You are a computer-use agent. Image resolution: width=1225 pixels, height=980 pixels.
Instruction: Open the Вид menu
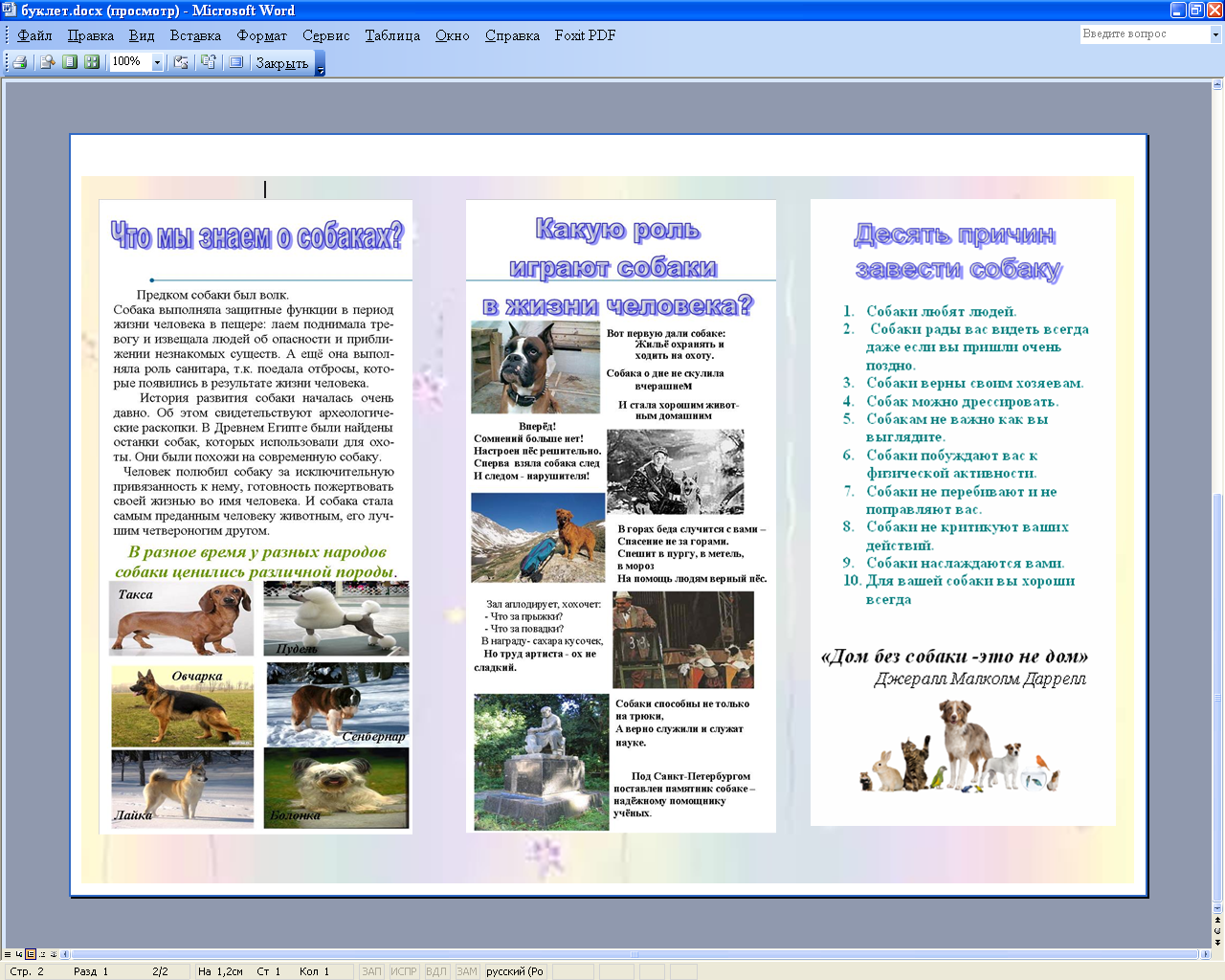click(x=142, y=35)
